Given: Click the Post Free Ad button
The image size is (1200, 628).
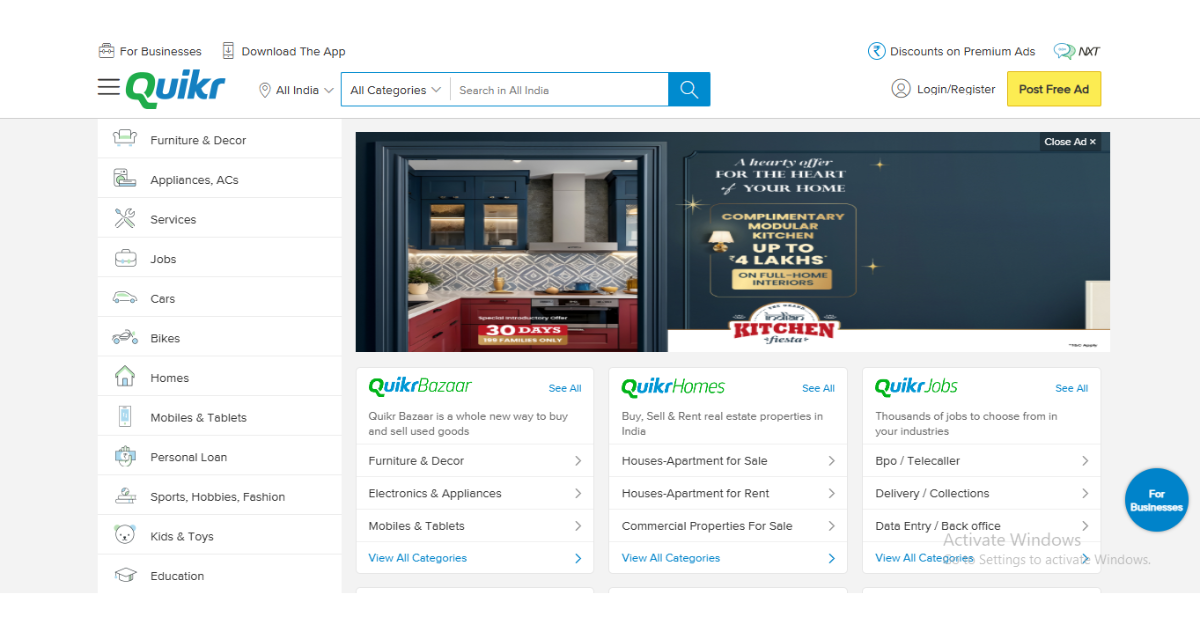Looking at the screenshot, I should tap(1053, 89).
